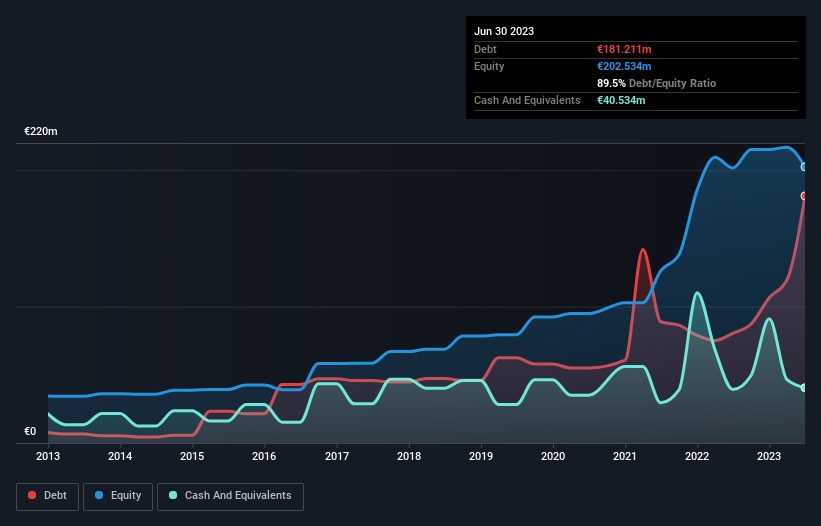821x526 pixels.
Task: Toggle the Equity series legend button
Action: (118, 496)
